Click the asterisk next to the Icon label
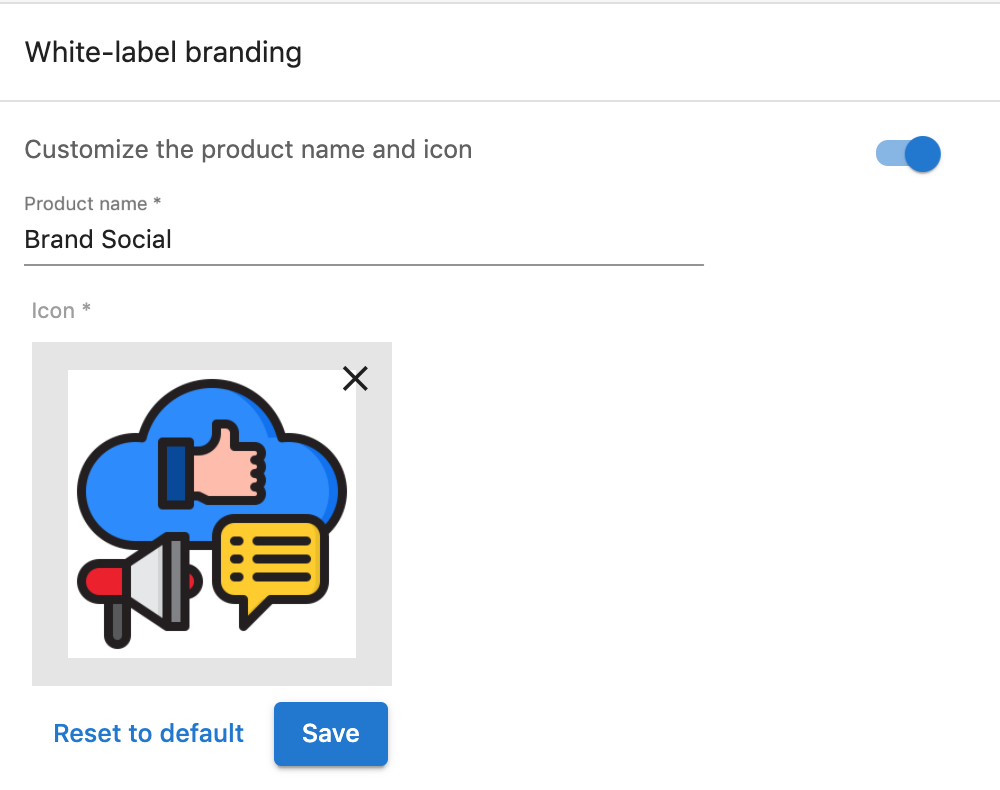Viewport: 1000px width, 790px height. click(x=86, y=308)
